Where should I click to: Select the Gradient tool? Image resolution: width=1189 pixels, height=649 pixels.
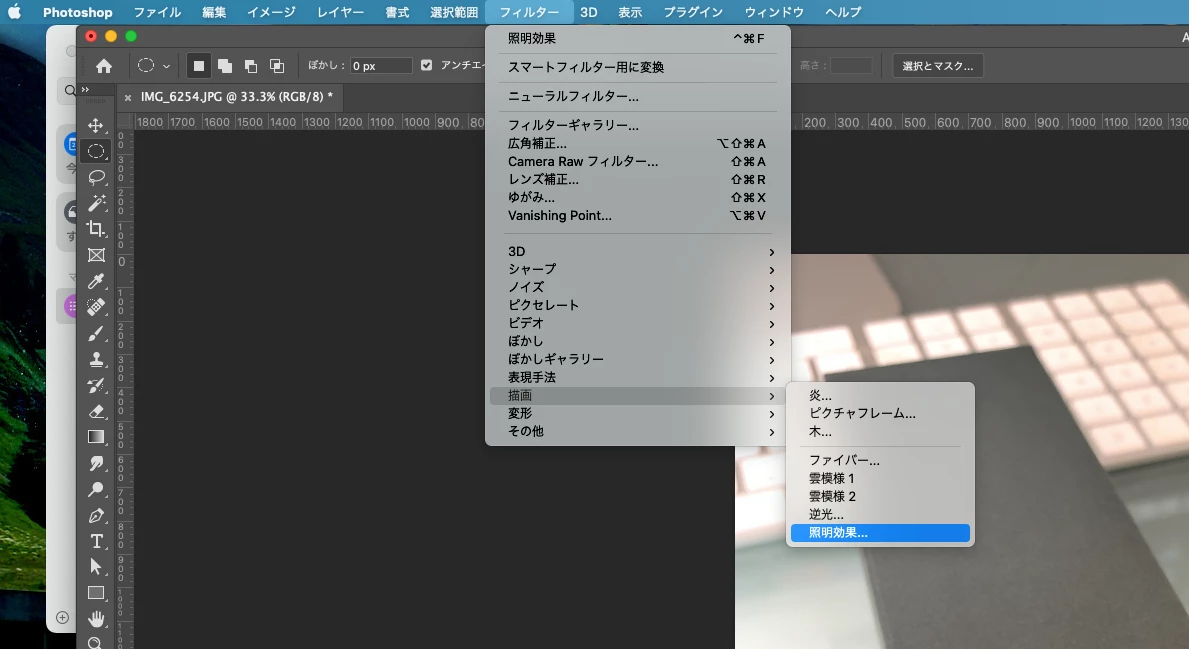click(x=96, y=437)
